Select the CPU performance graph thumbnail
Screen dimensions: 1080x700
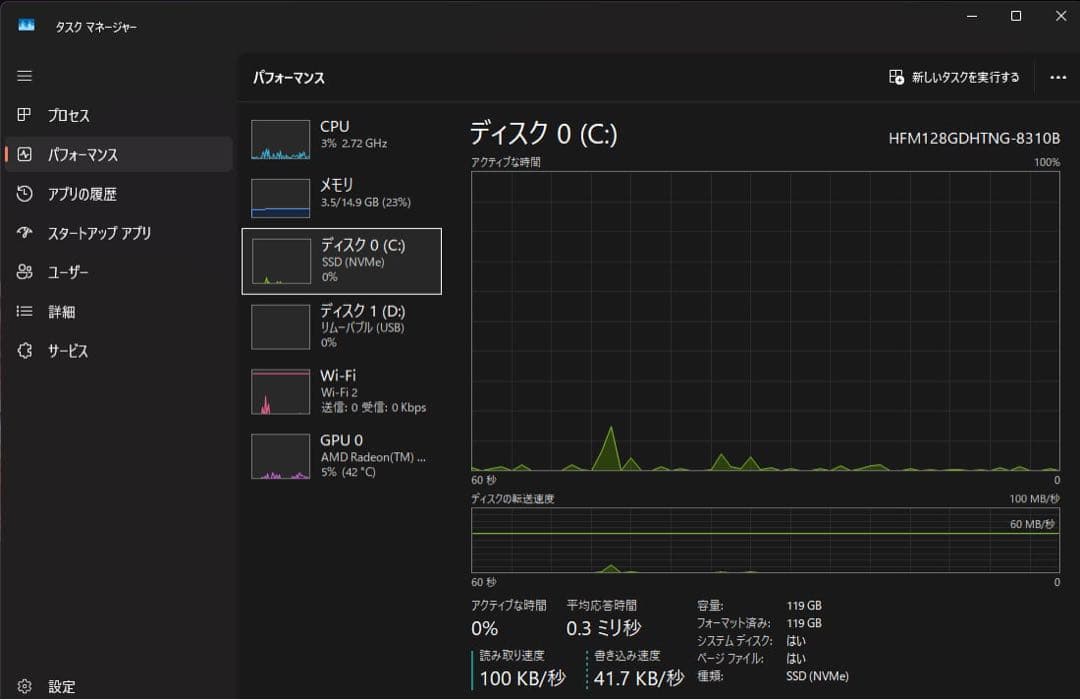pyautogui.click(x=280, y=140)
